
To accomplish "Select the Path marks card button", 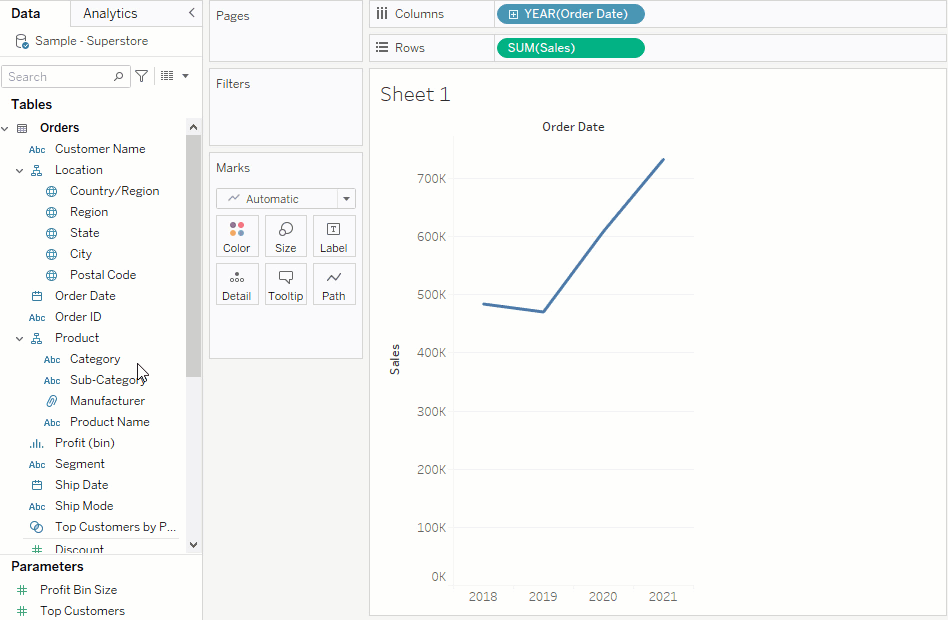I will (334, 284).
